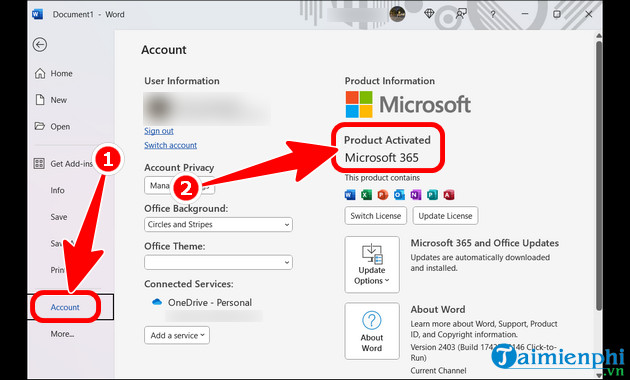The image size is (630, 380).
Task: Click the Microsoft 365 and Office Updates heading
Action: click(485, 243)
